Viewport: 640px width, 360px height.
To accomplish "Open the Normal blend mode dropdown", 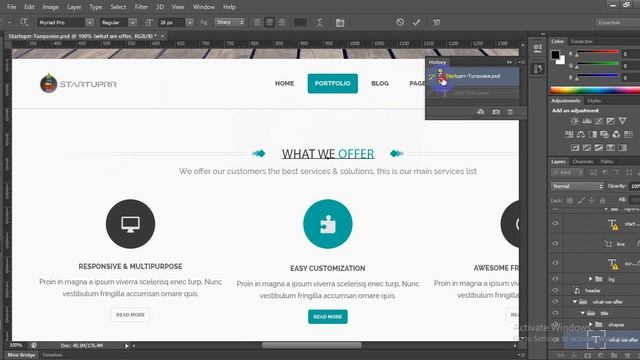I will [x=577, y=186].
